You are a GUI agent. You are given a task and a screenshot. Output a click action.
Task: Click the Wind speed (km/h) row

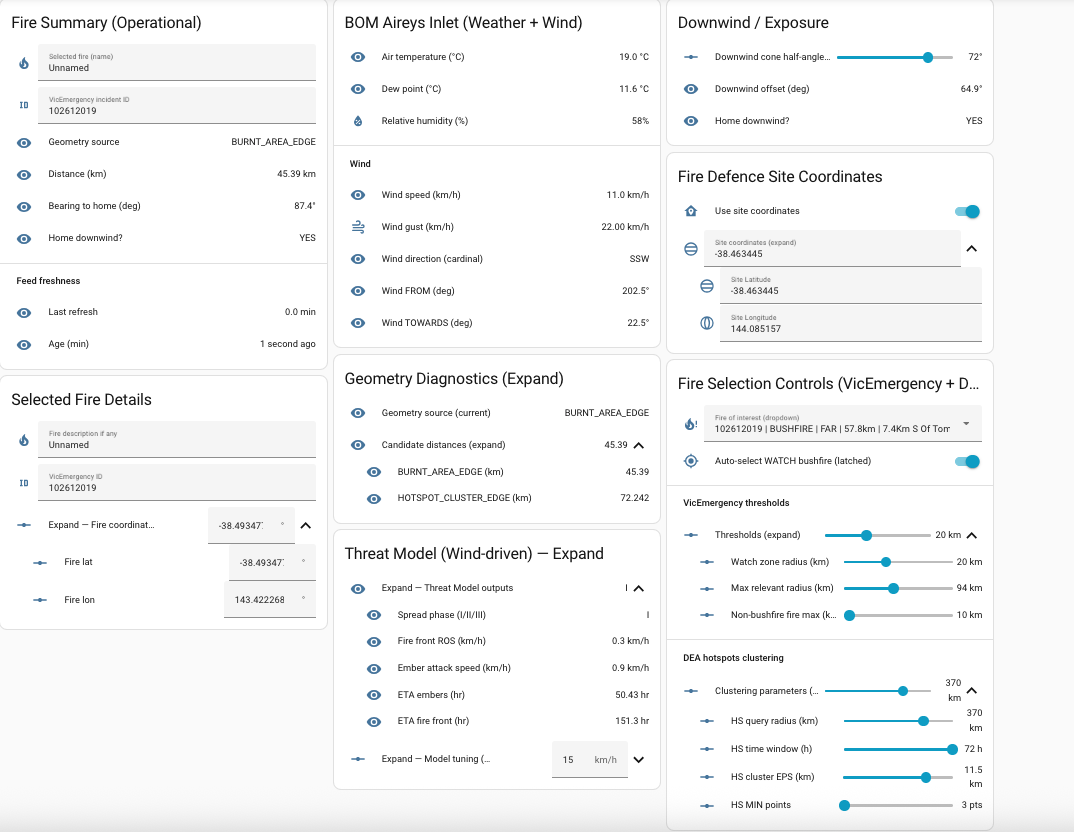(499, 195)
